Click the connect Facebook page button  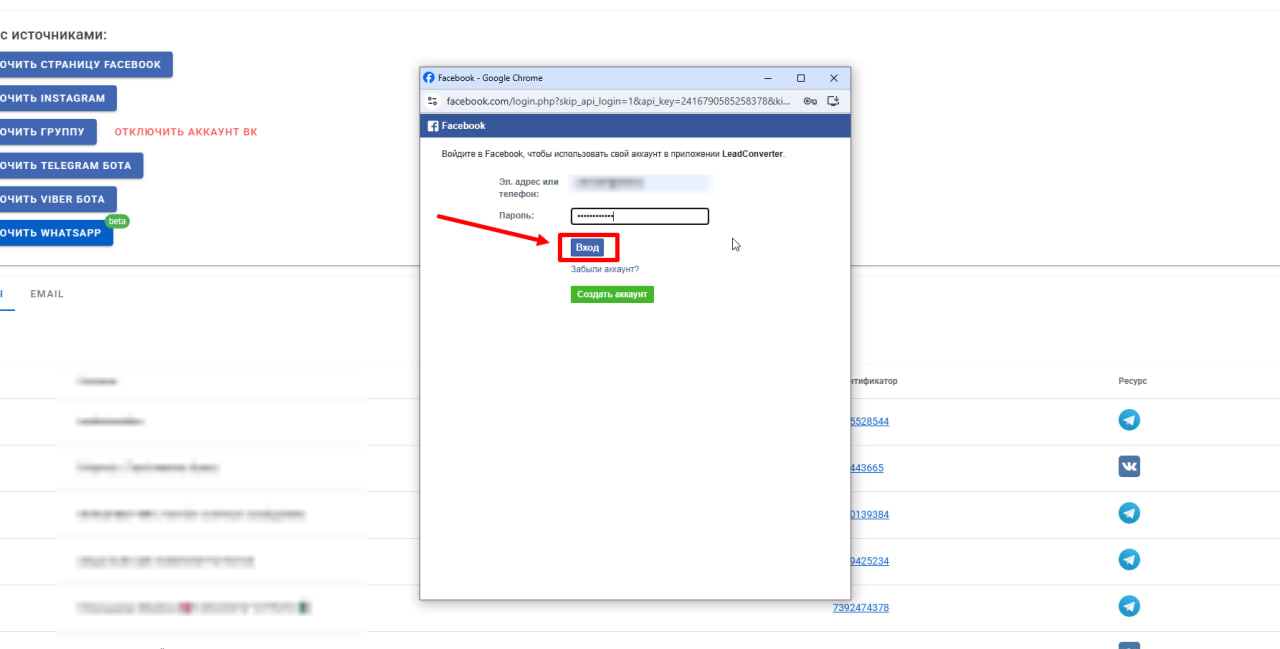click(83, 64)
